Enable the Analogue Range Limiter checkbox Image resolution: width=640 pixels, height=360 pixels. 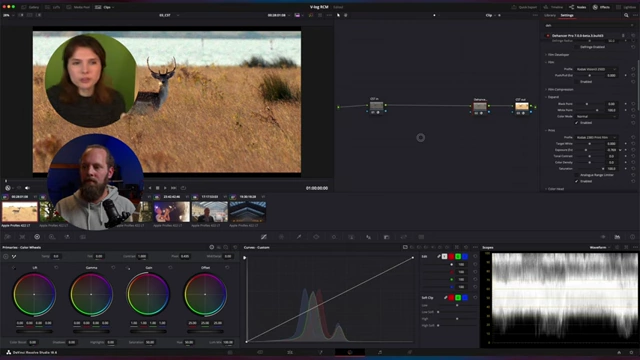coord(577,175)
